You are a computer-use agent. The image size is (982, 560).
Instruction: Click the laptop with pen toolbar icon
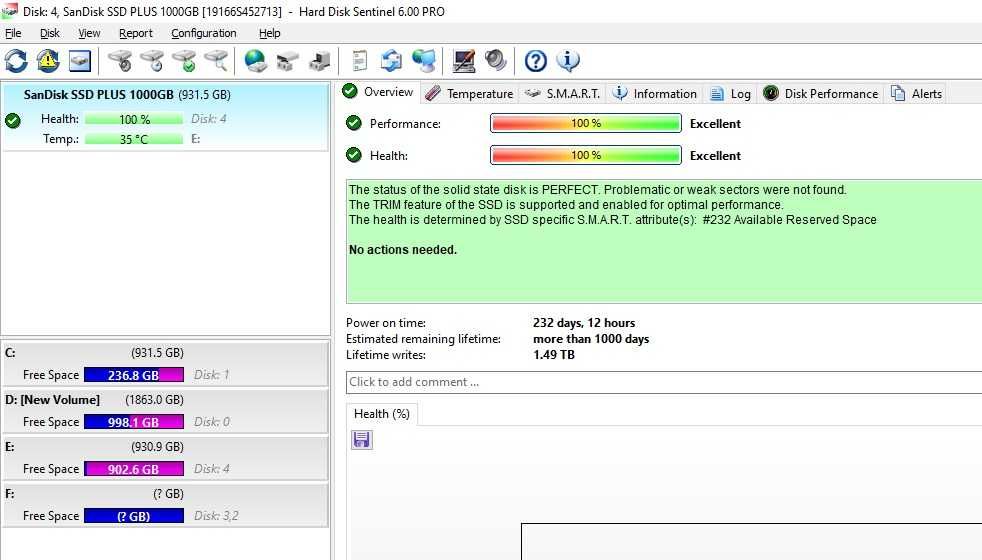[x=463, y=61]
